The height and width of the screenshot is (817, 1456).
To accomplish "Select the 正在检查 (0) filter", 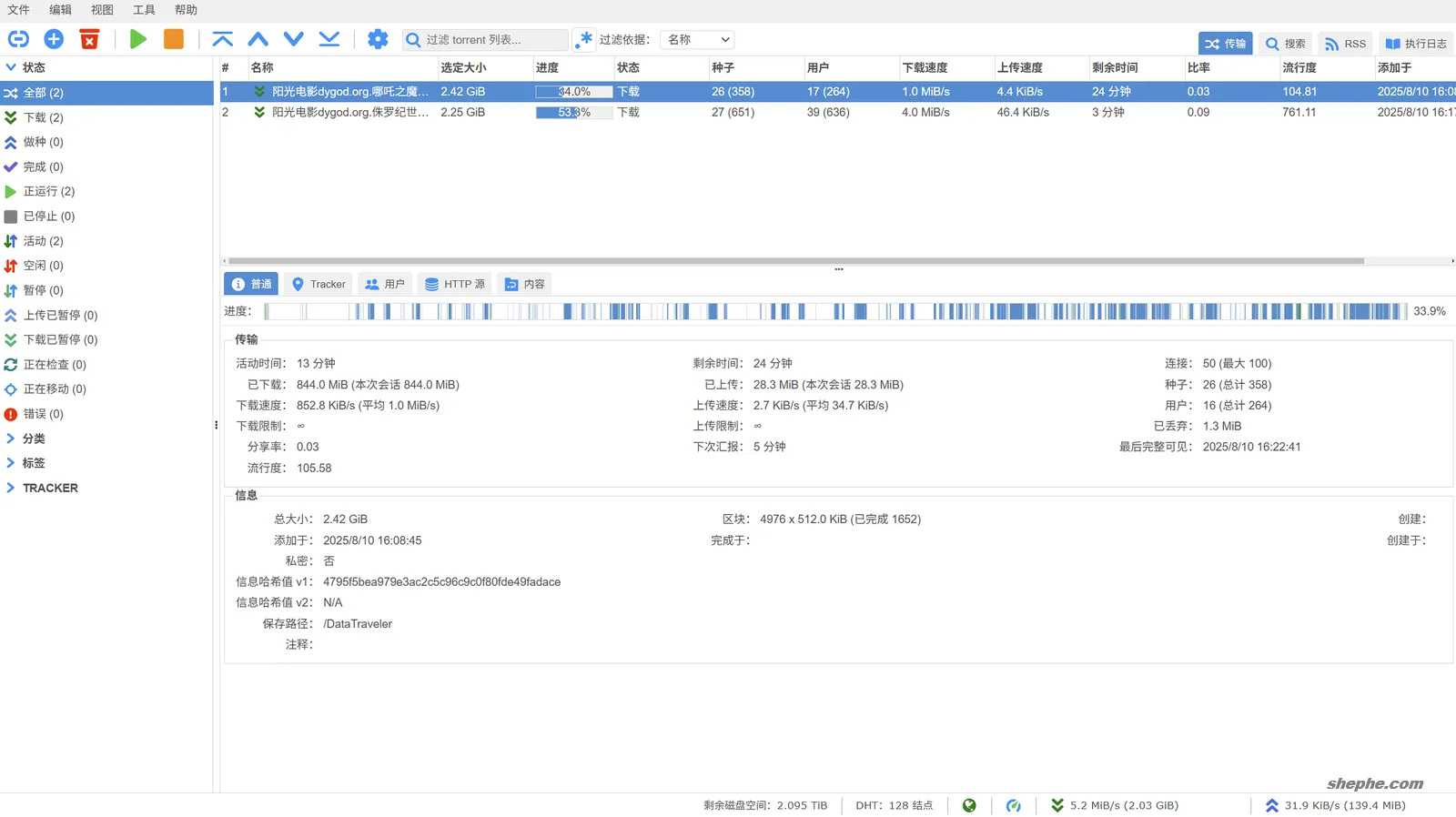I will (106, 365).
